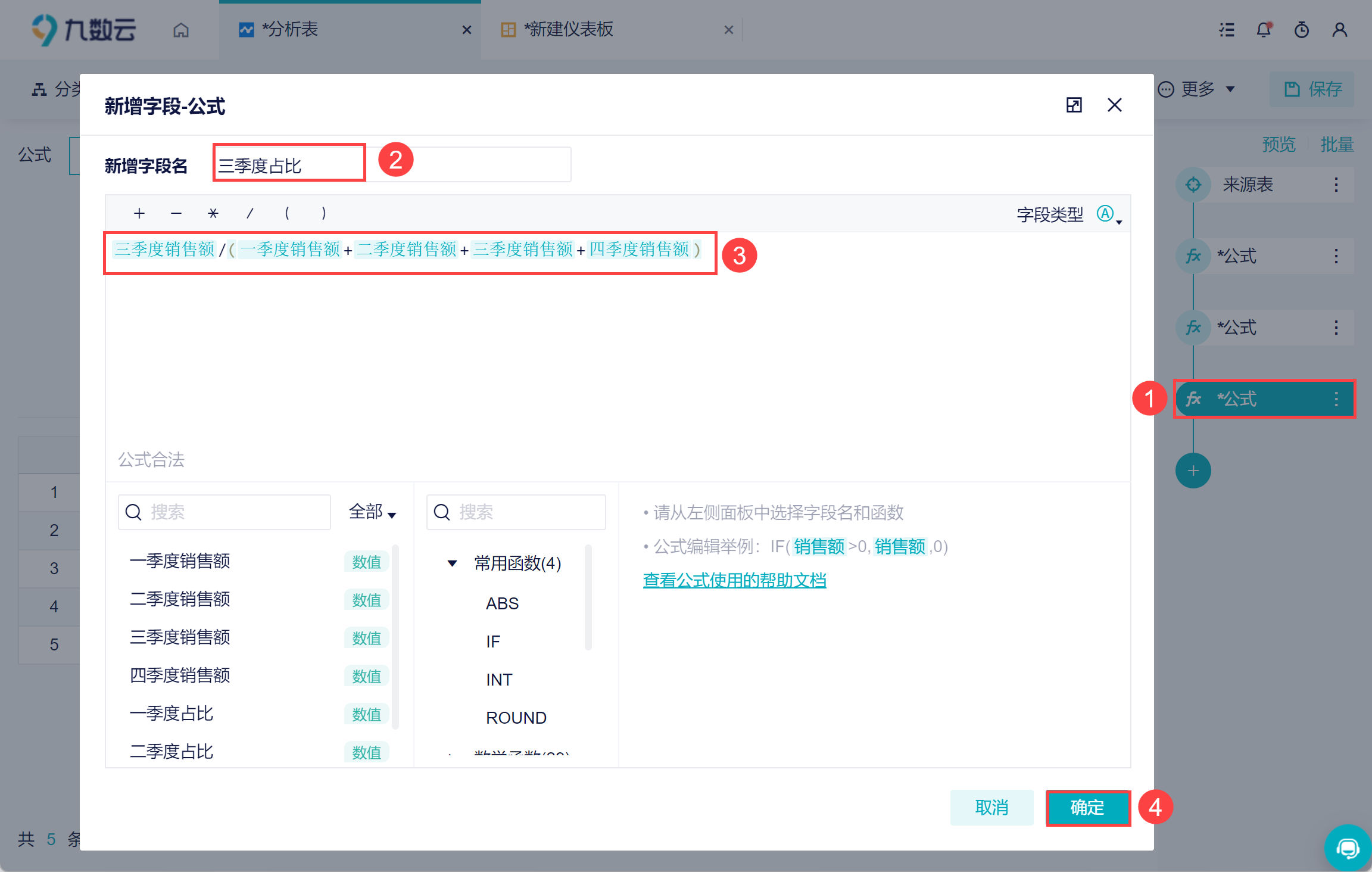Viewport: 1372px width, 872px height.
Task: Select the ROUND function
Action: click(516, 718)
